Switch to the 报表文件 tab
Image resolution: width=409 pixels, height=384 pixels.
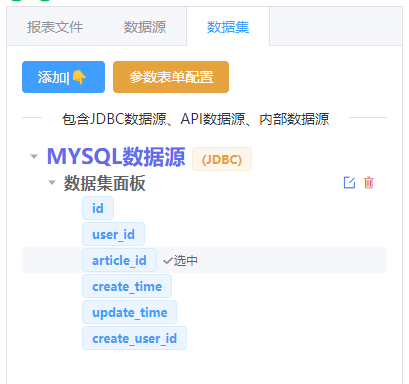pos(55,27)
